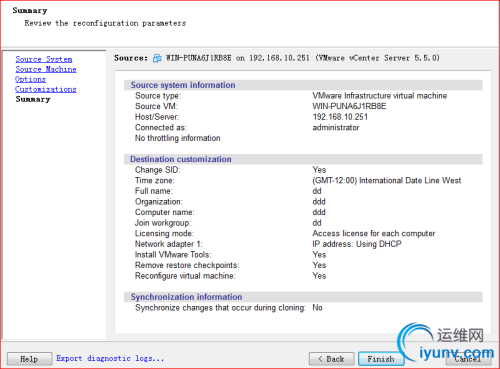Click the Review the reconfiguration parameters subtitle
Image resolution: width=500 pixels, height=369 pixels.
pos(105,23)
